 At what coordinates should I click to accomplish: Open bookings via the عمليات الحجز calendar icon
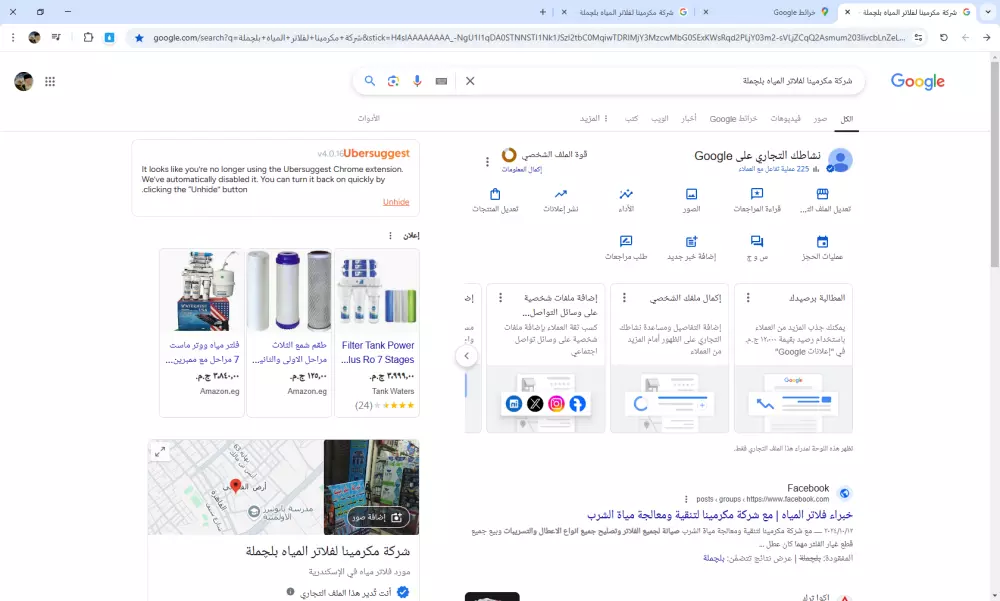(x=822, y=242)
